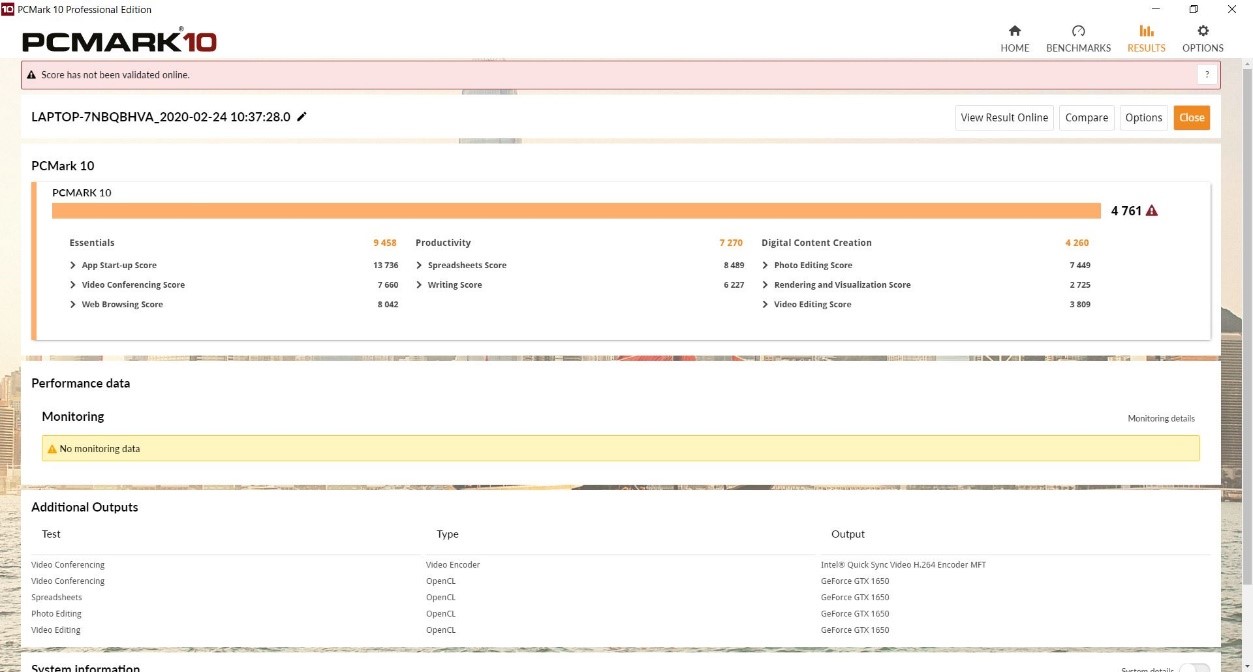Click OpenCL in the Video Editing output row

pyautogui.click(x=441, y=630)
